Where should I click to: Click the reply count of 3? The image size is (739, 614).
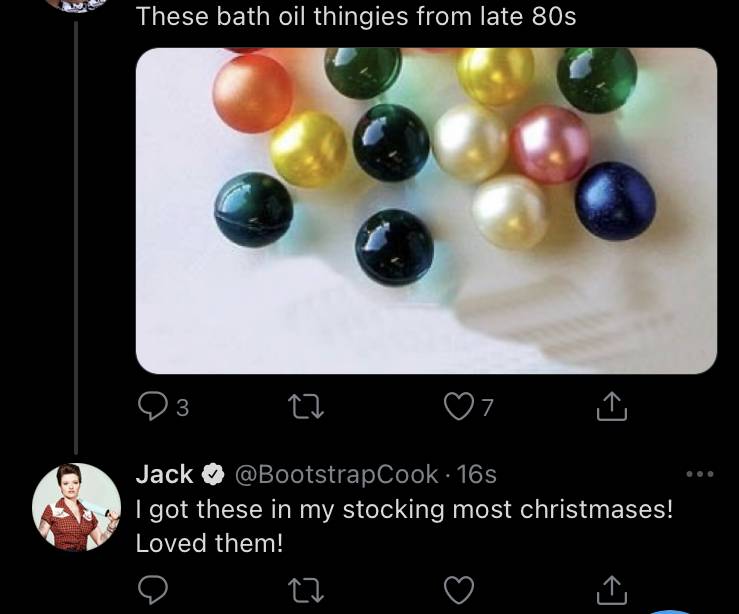tap(183, 408)
